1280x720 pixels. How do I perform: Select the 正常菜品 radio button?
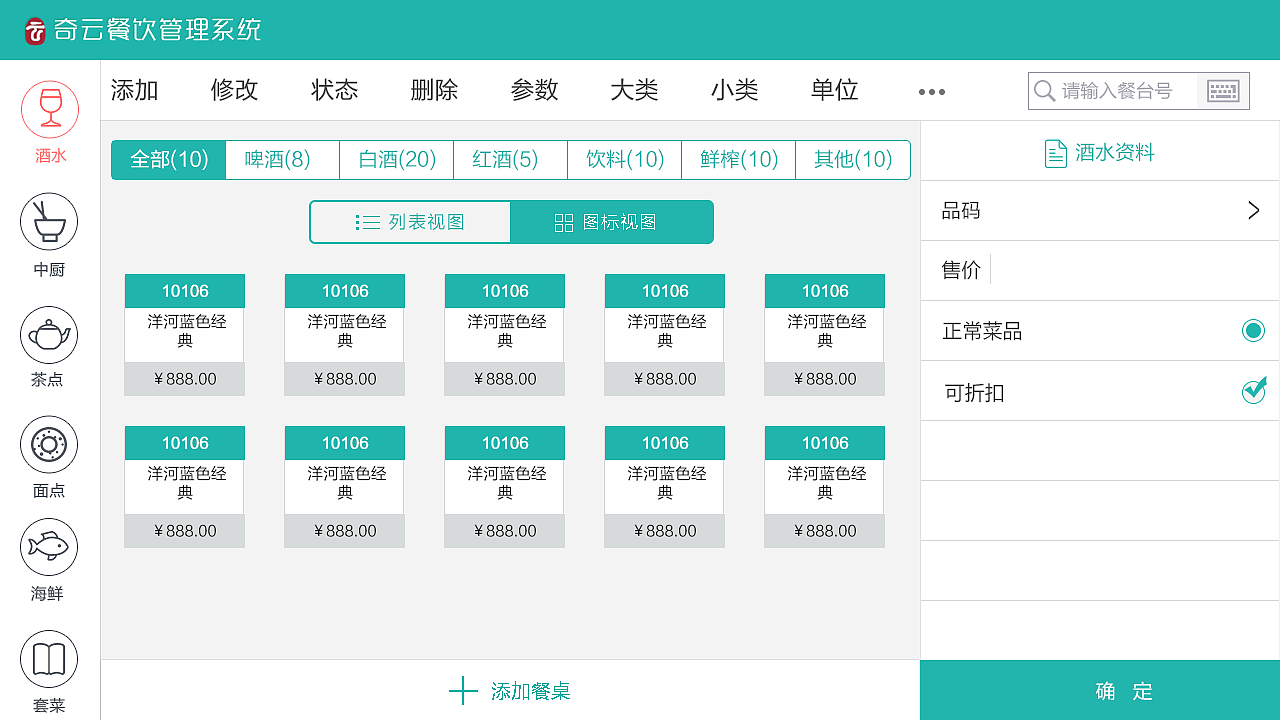click(1253, 331)
